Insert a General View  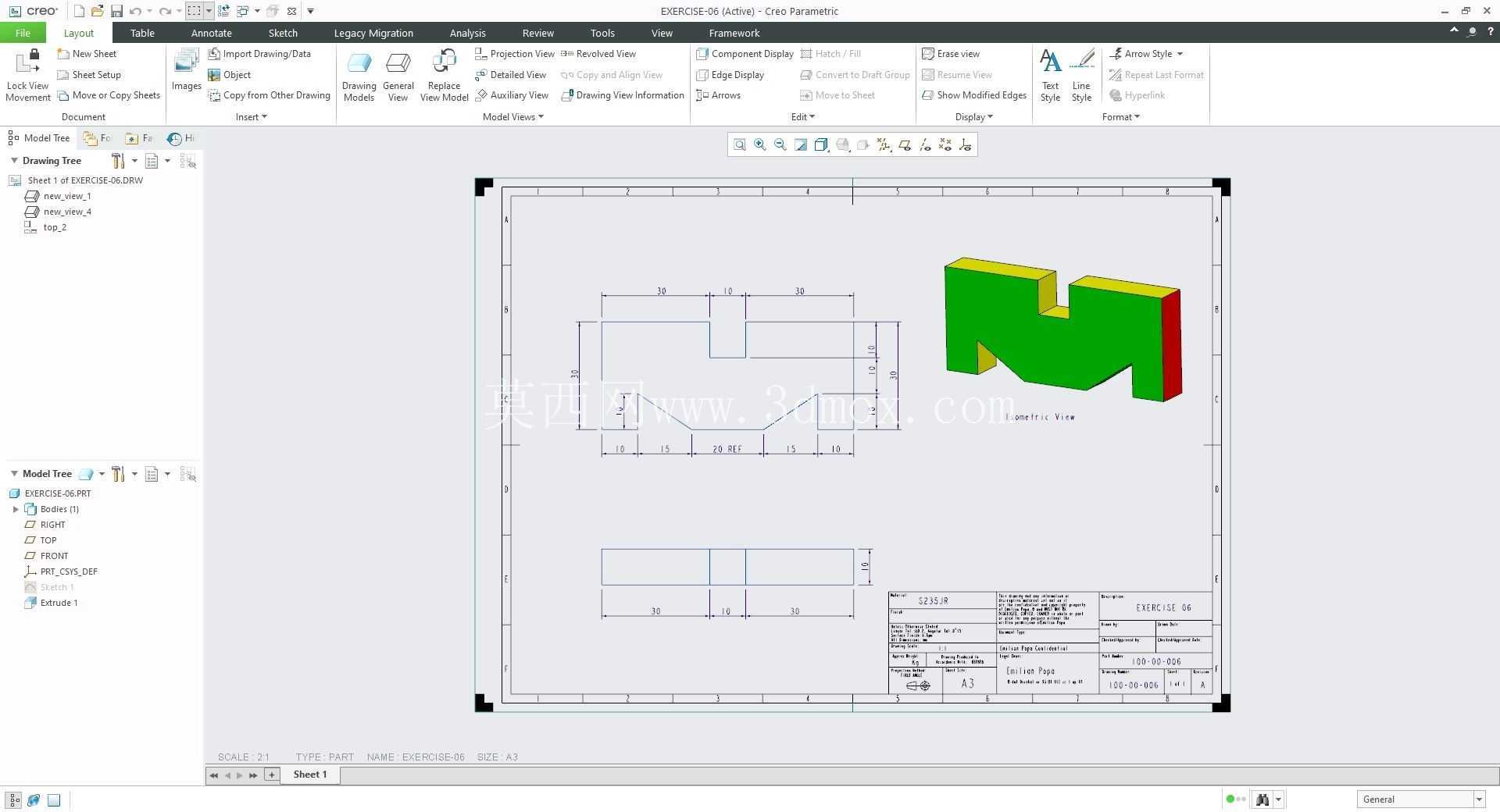click(398, 76)
